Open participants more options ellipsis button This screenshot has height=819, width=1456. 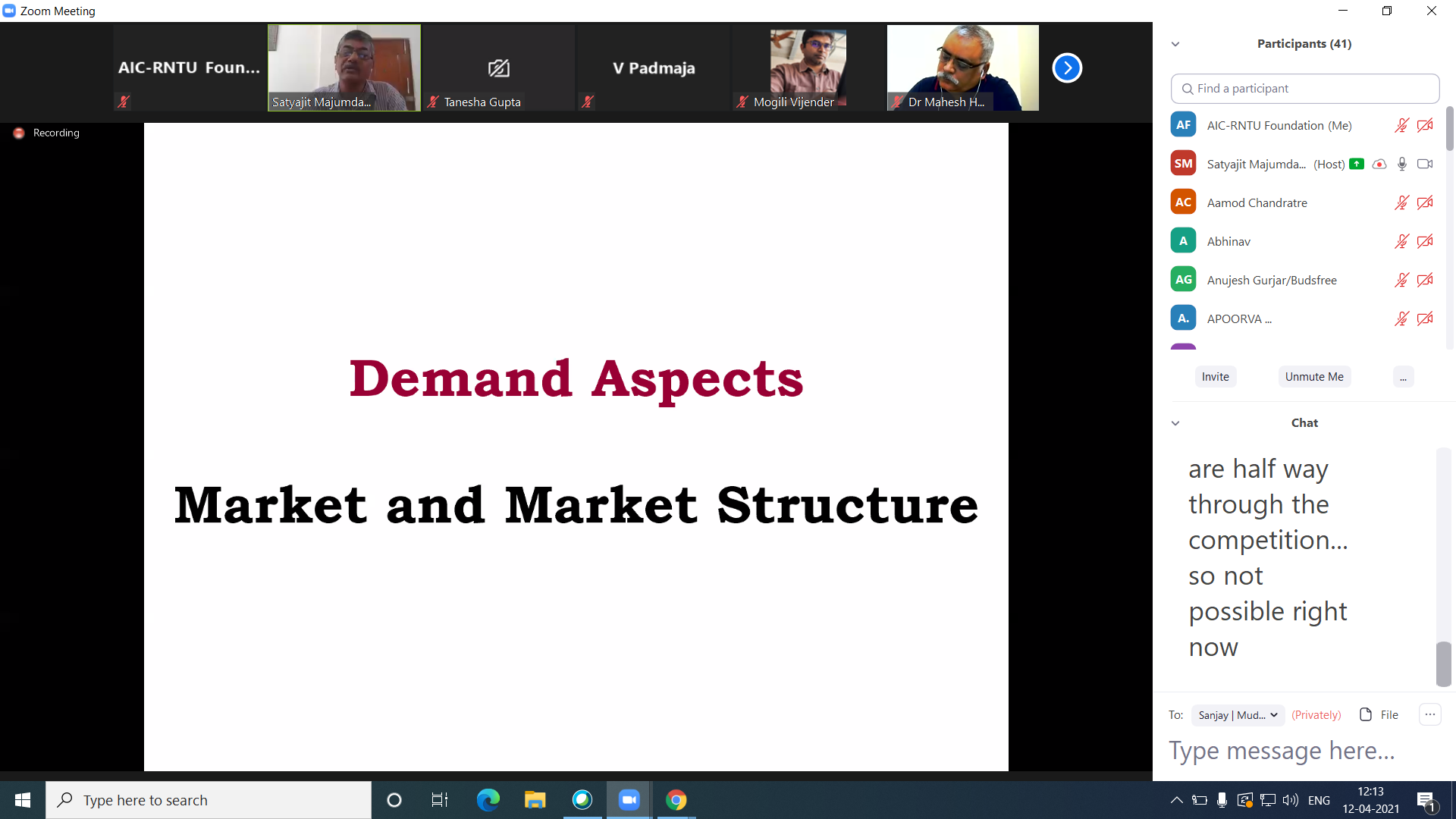coord(1403,377)
